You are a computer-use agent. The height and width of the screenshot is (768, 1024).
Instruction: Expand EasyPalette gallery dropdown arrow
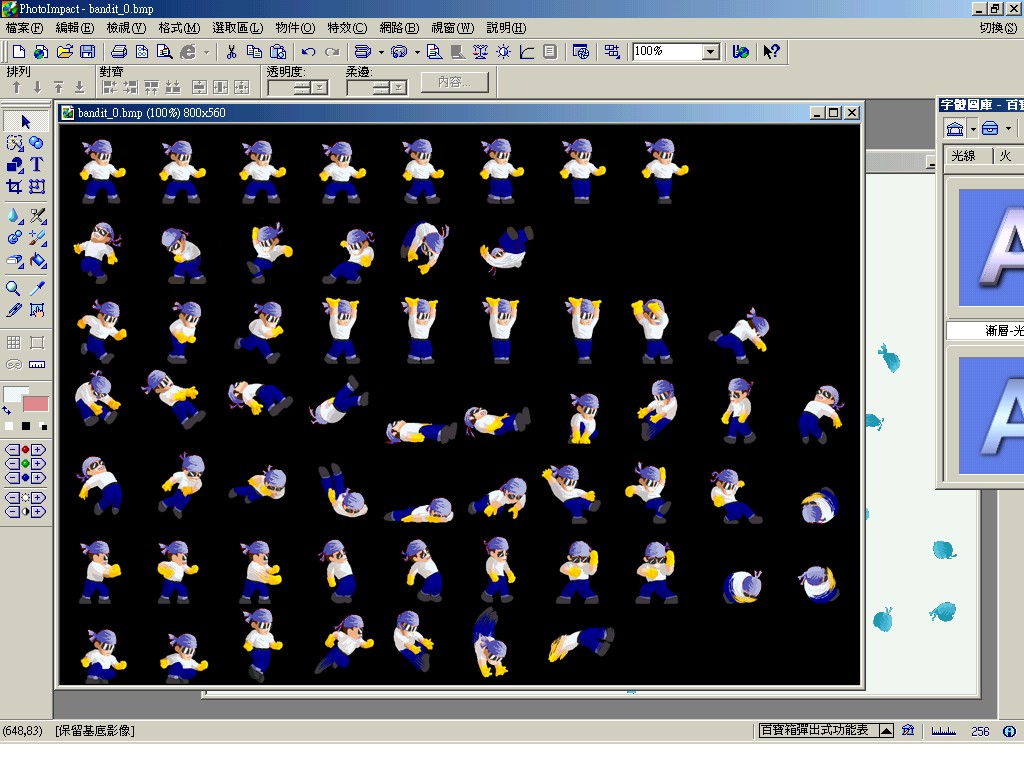click(x=973, y=129)
